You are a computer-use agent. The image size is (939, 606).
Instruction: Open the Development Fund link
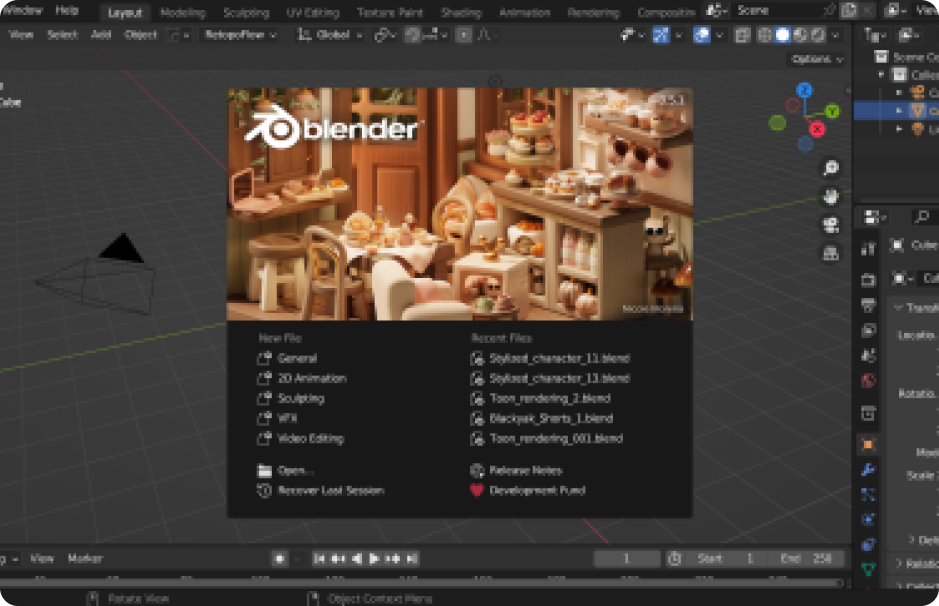[x=528, y=491]
